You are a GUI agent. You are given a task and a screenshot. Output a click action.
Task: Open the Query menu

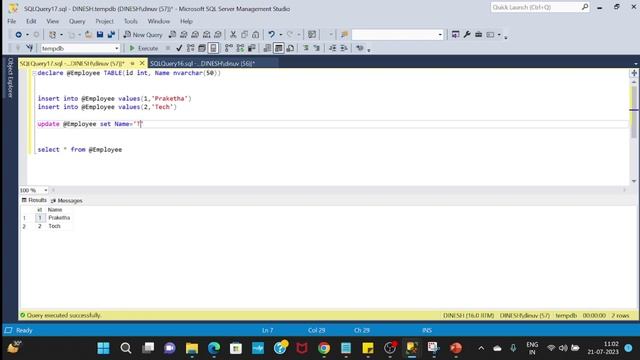77,21
